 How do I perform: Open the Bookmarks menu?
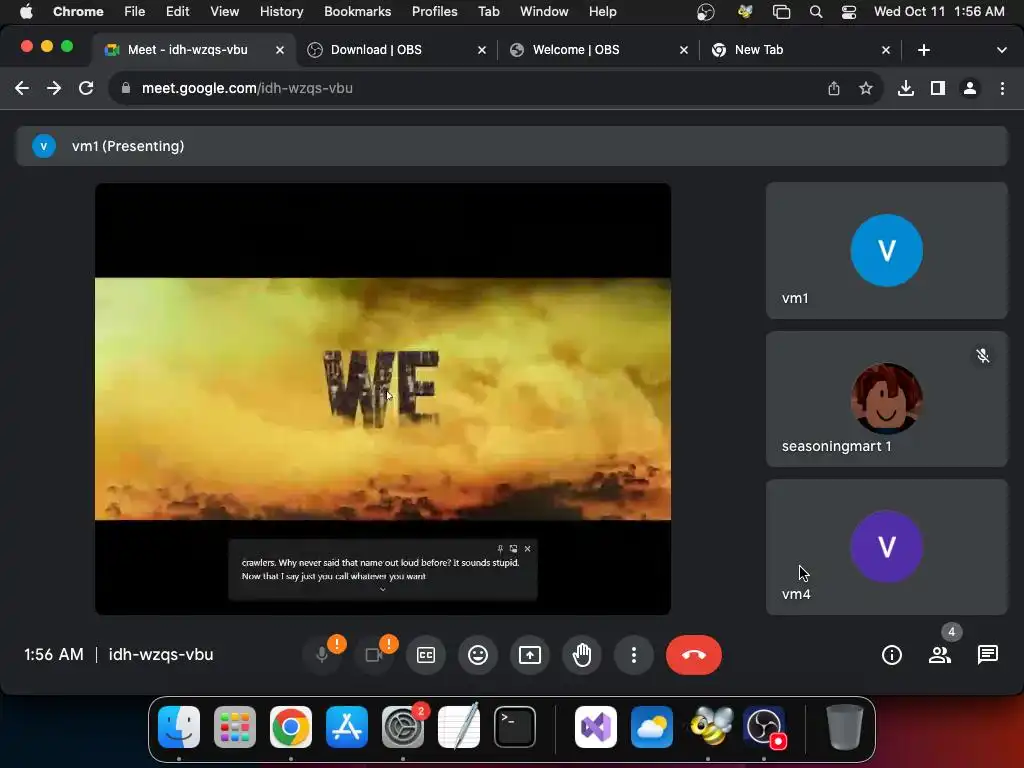[x=358, y=12]
